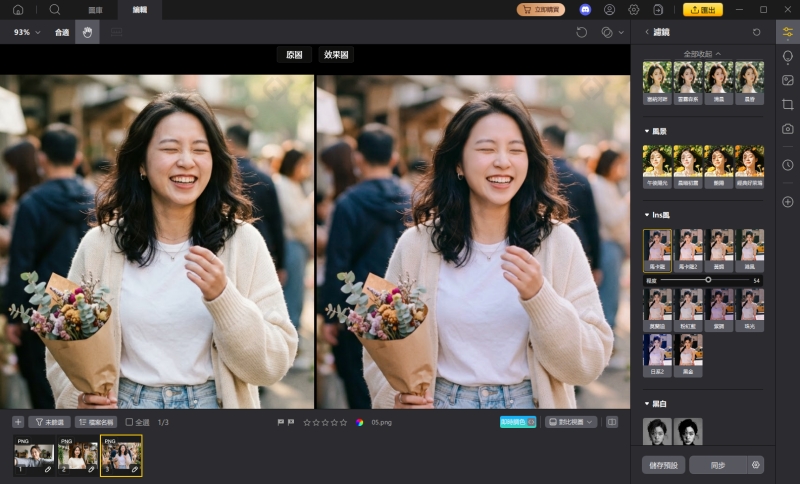Open the crop tool in right sidebar
Image resolution: width=800 pixels, height=484 pixels.
[x=788, y=104]
